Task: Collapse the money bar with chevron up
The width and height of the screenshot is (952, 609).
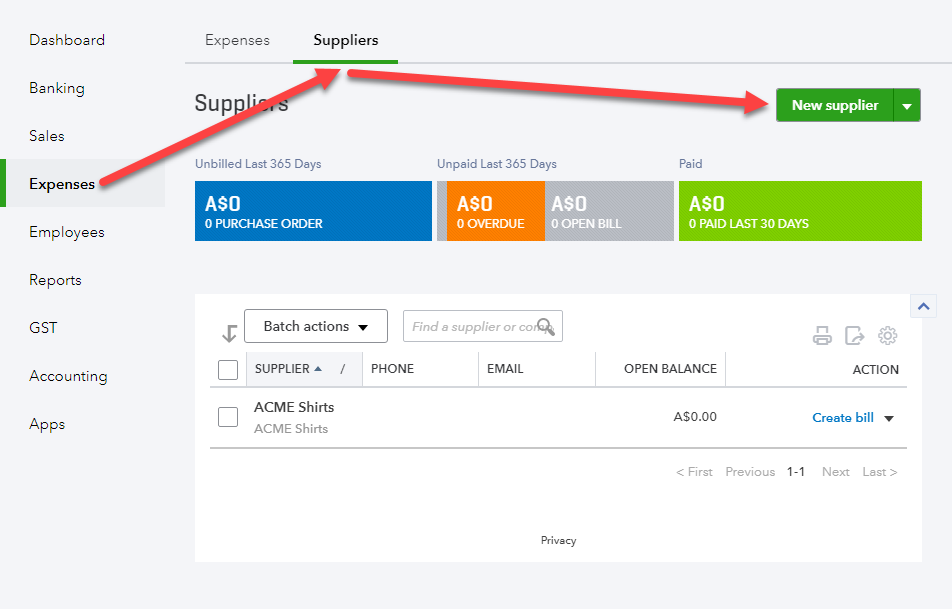Action: coord(923,306)
